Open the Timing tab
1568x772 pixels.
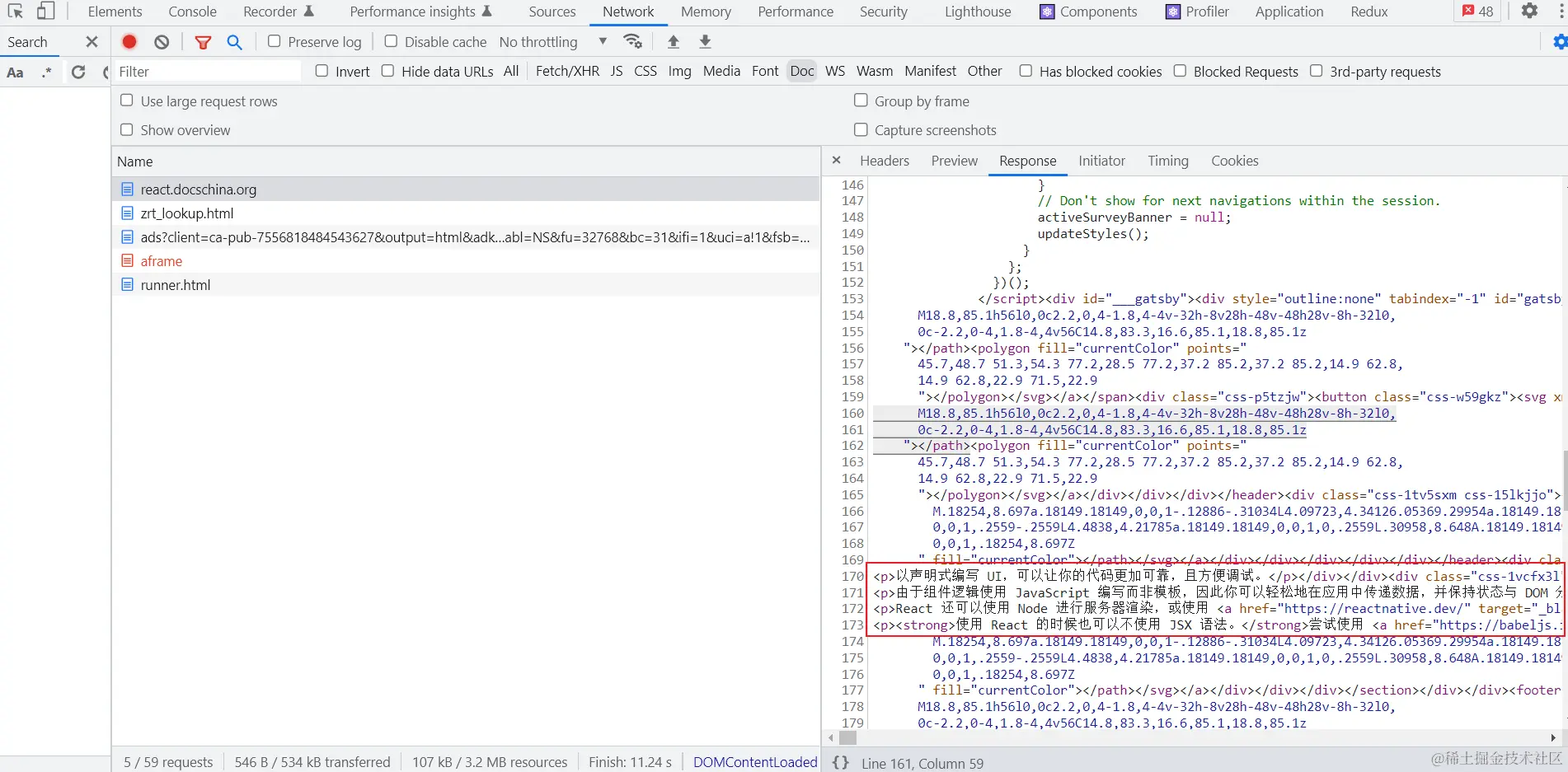tap(1168, 161)
